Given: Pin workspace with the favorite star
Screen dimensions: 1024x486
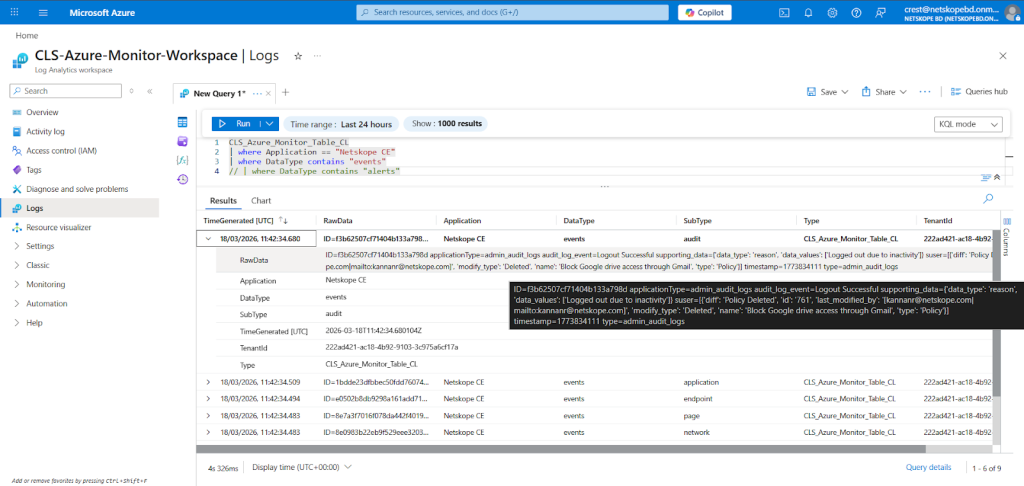Looking at the screenshot, I should pos(298,56).
